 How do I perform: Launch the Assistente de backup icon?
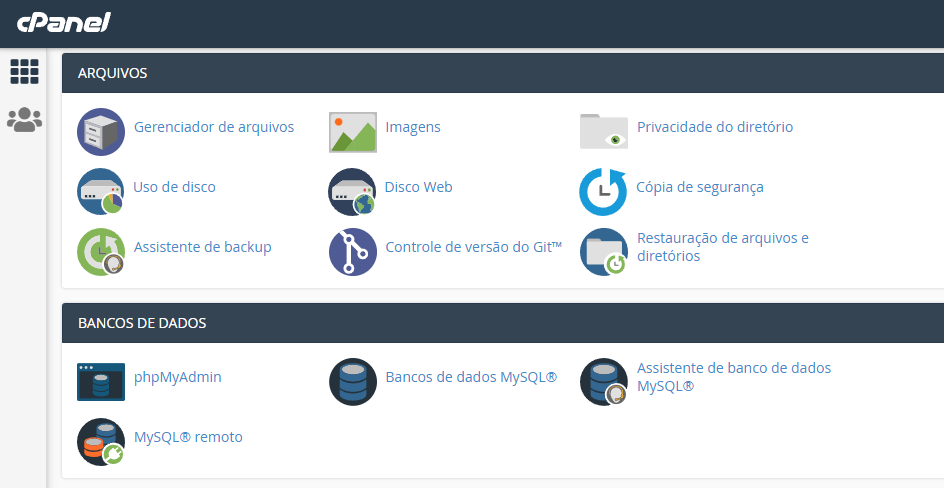pos(101,252)
